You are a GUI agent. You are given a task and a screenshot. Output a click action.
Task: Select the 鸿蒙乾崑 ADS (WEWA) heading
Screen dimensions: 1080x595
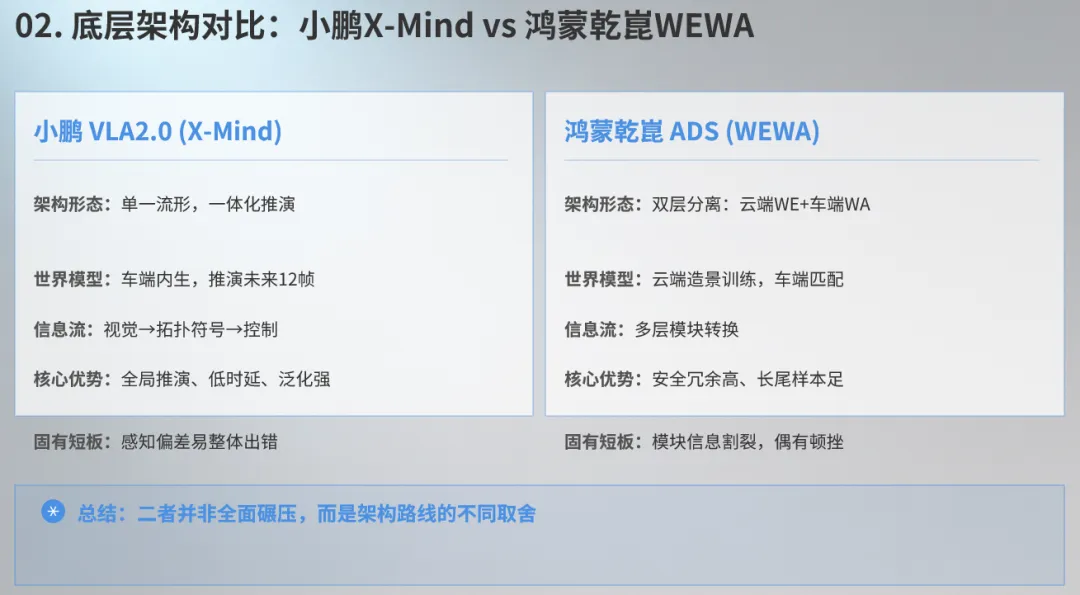692,131
